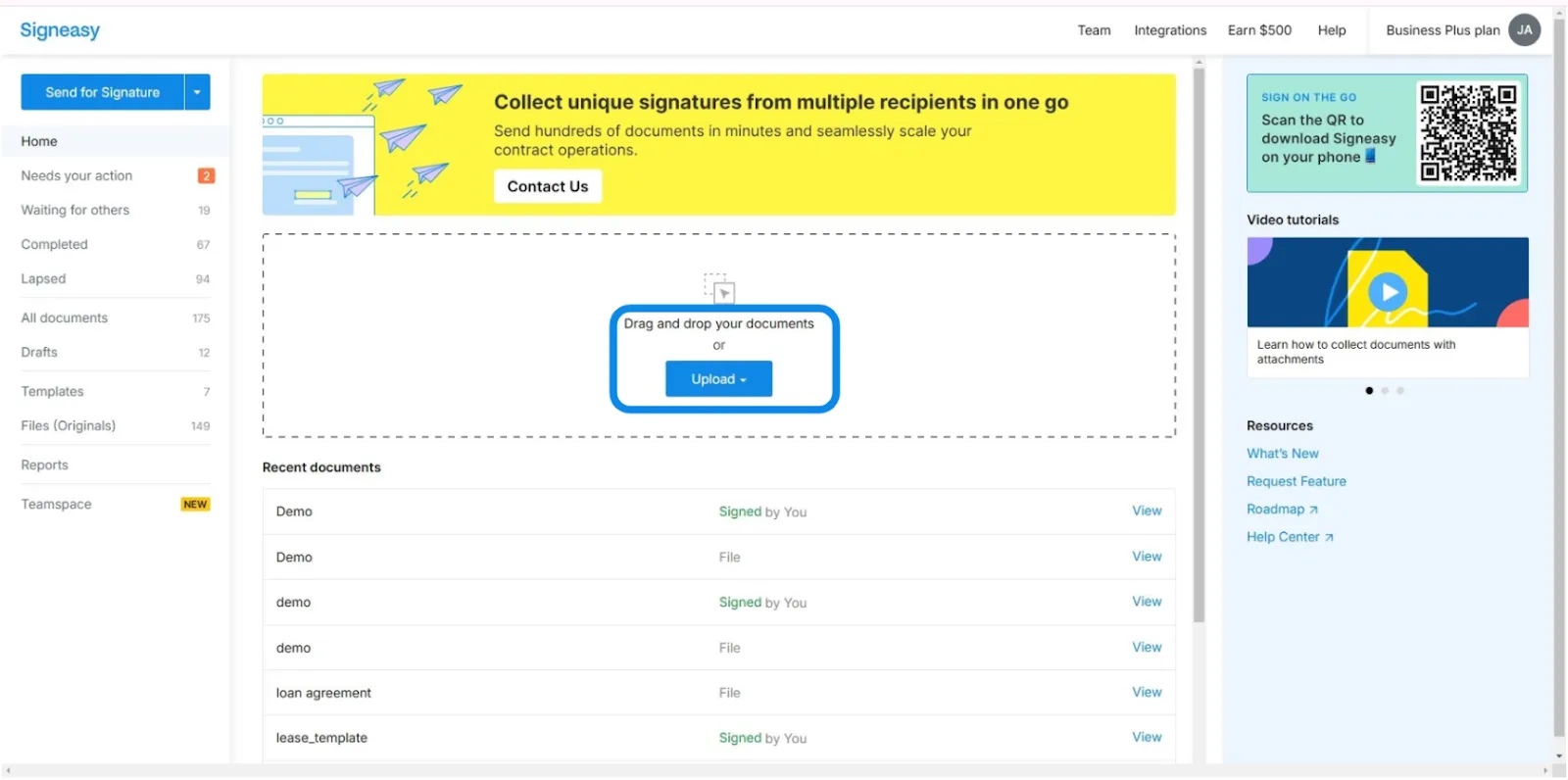Click the Contact Us button
Image resolution: width=1568 pixels, height=780 pixels.
click(548, 186)
